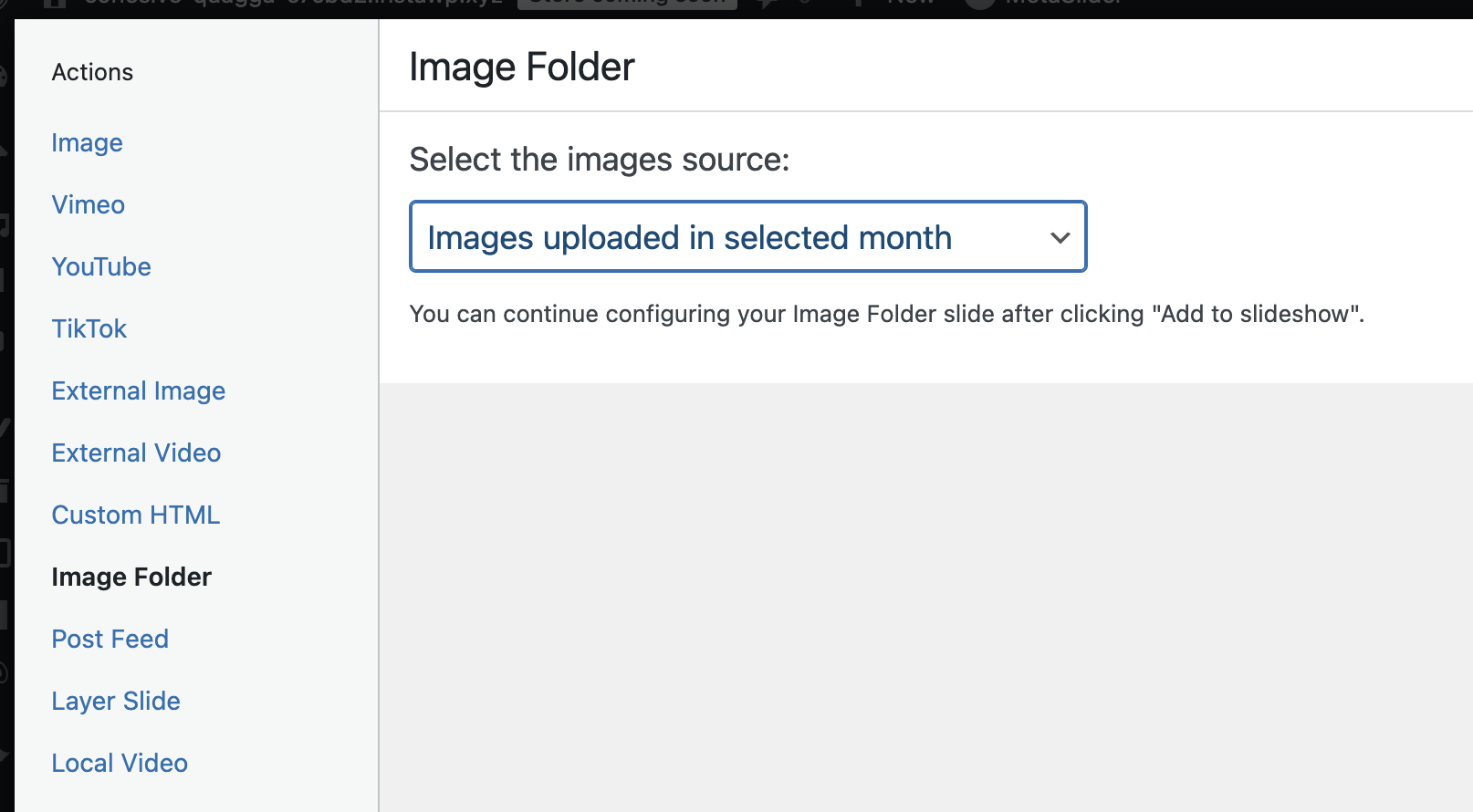Click the Actions sidebar heading
Image resolution: width=1473 pixels, height=812 pixels.
click(x=92, y=72)
